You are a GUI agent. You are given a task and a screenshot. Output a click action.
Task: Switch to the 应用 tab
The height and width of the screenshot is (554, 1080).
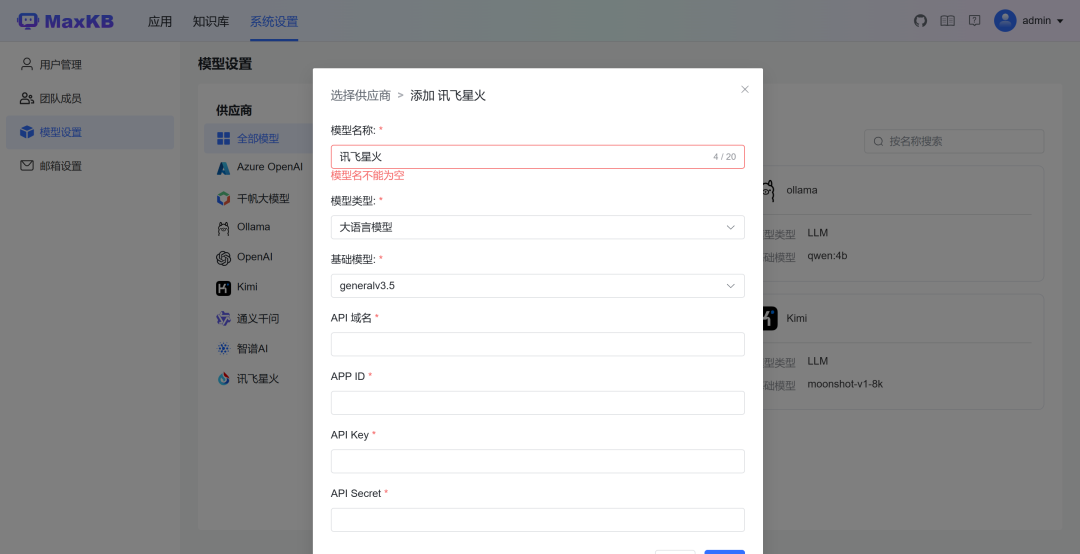pos(160,21)
